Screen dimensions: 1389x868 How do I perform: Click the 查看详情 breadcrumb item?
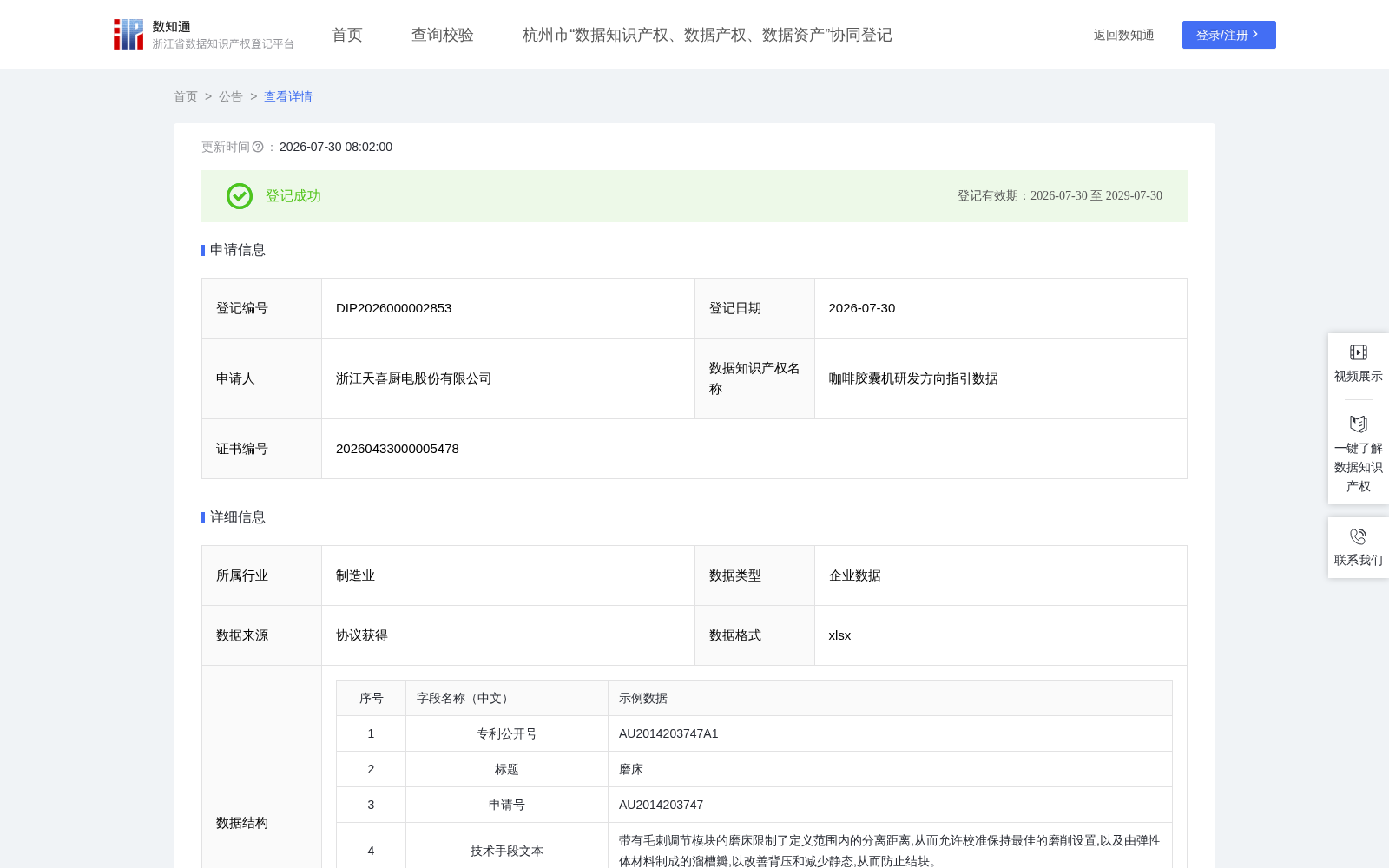(288, 96)
